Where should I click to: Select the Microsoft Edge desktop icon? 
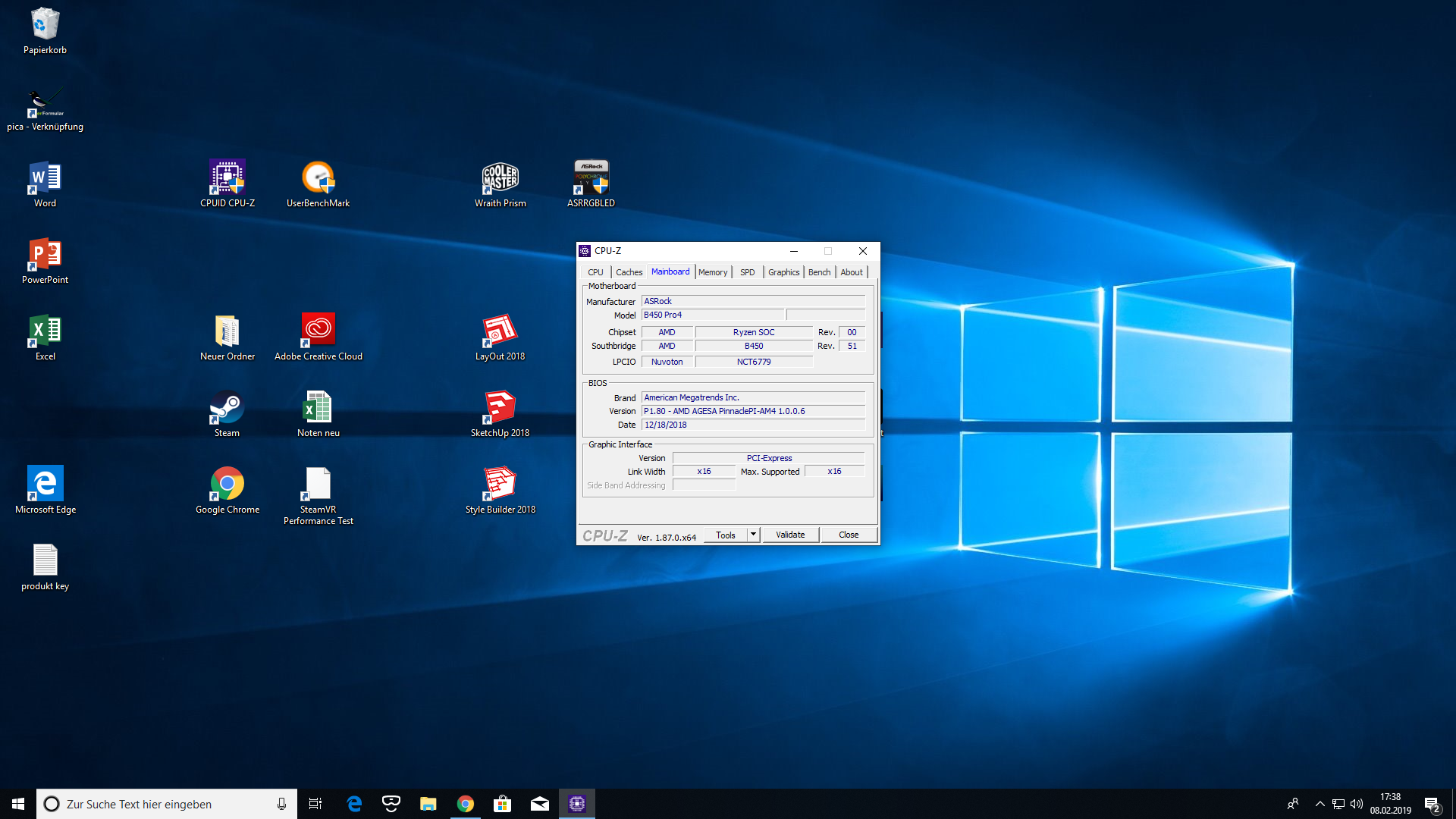(x=45, y=491)
